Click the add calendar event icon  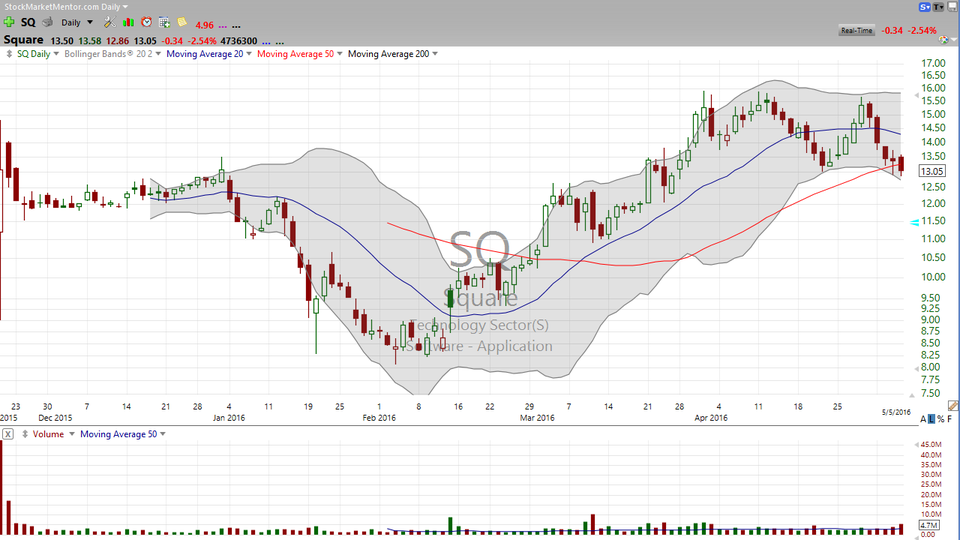(164, 22)
